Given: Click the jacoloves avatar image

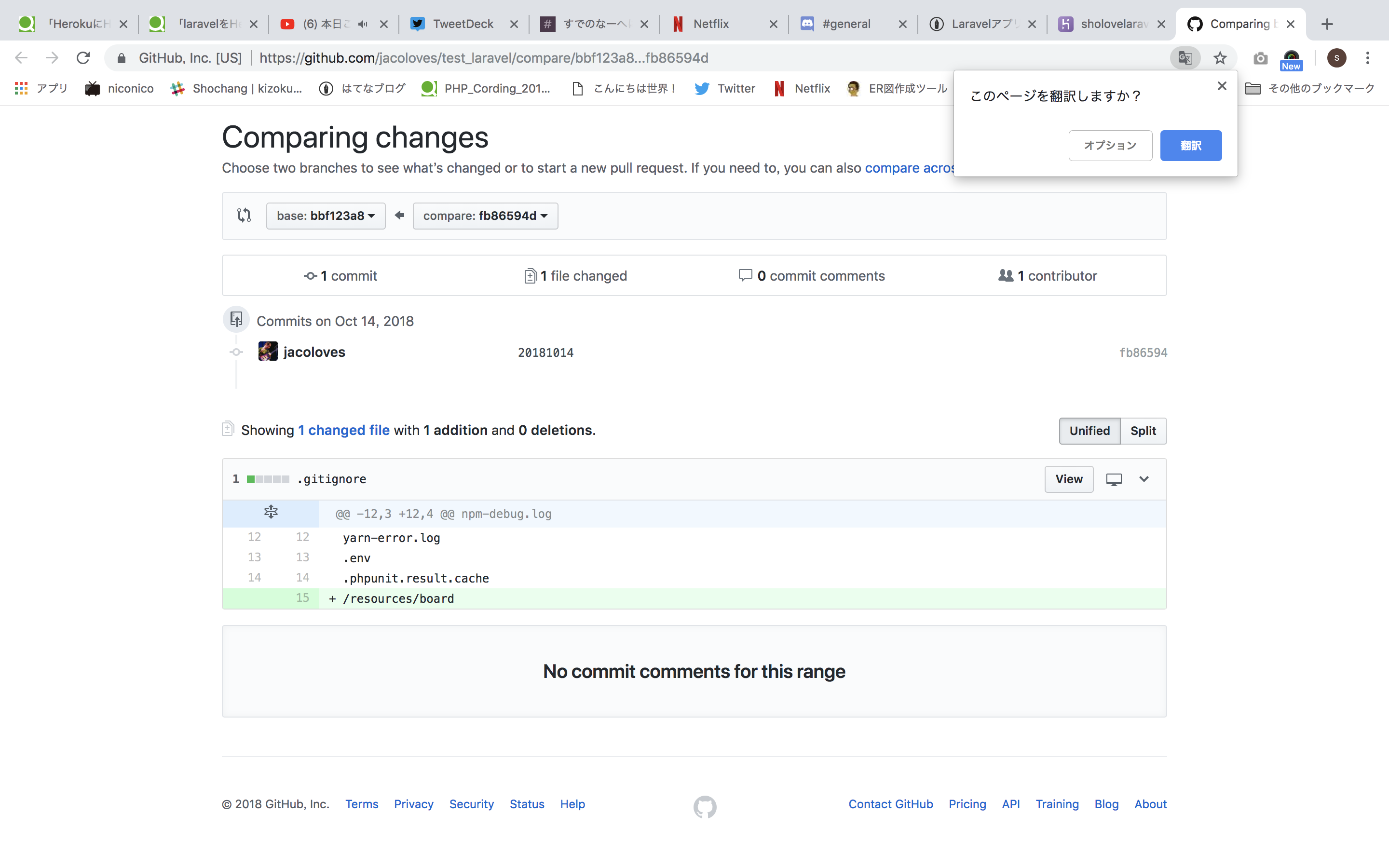Looking at the screenshot, I should [268, 352].
